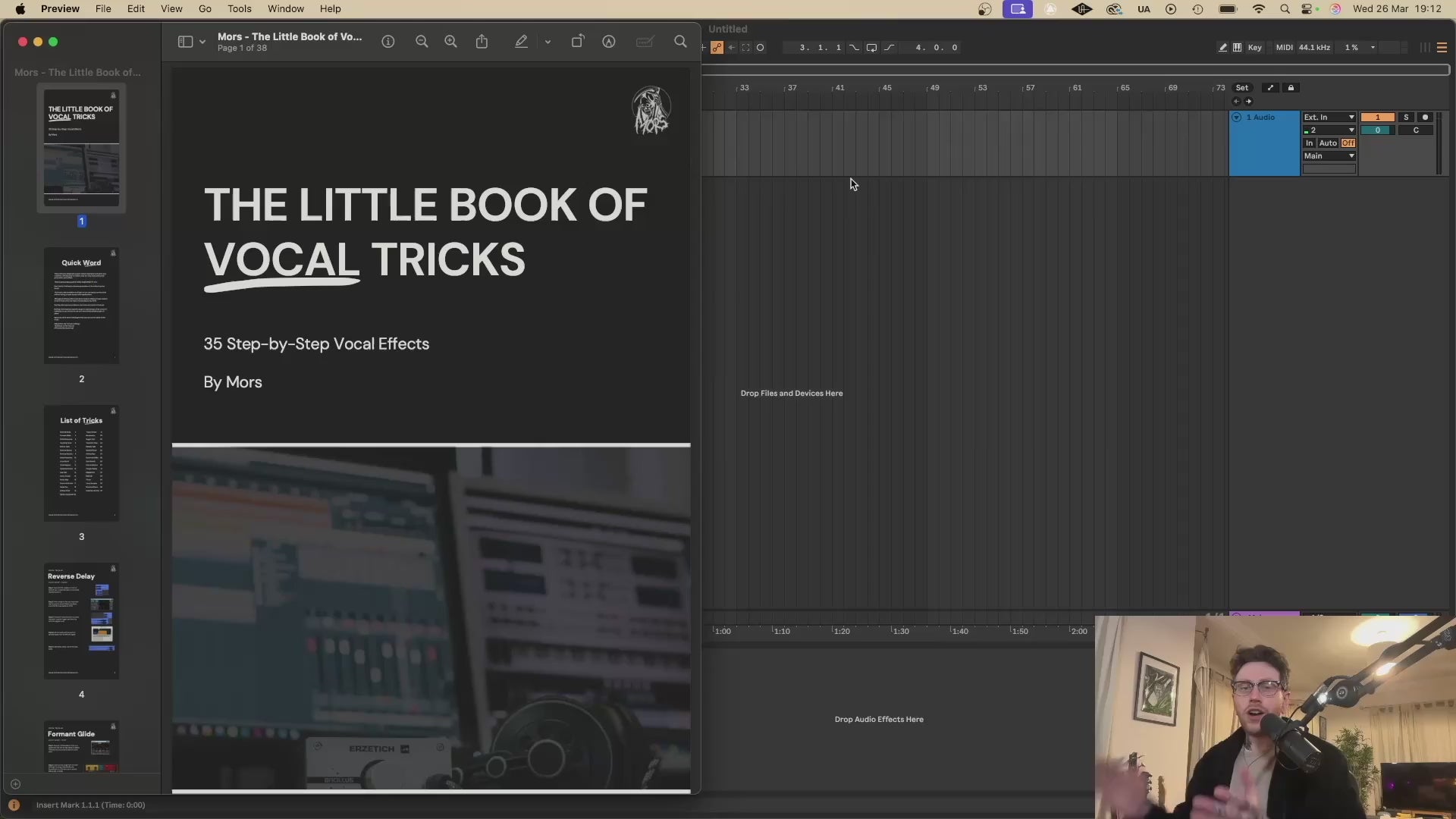1456x819 pixels.
Task: Rotate the page using toolbar icon
Action: pyautogui.click(x=577, y=42)
